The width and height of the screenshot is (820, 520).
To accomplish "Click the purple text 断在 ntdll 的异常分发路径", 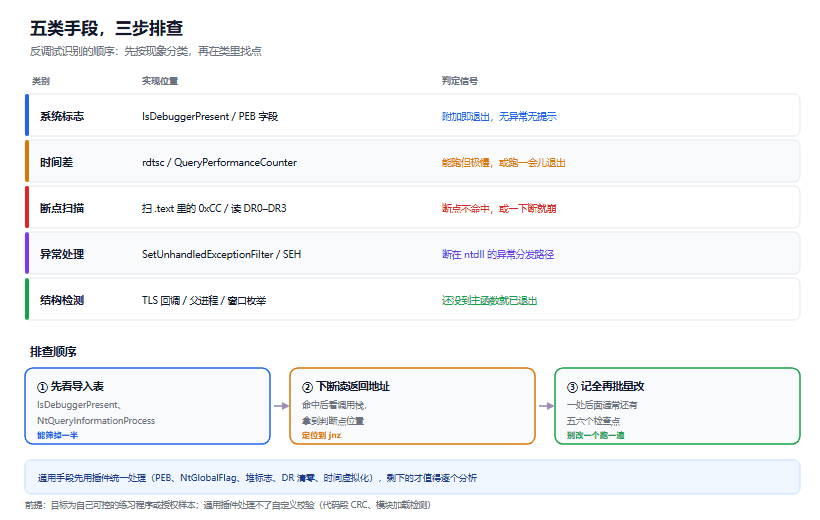I will point(498,255).
